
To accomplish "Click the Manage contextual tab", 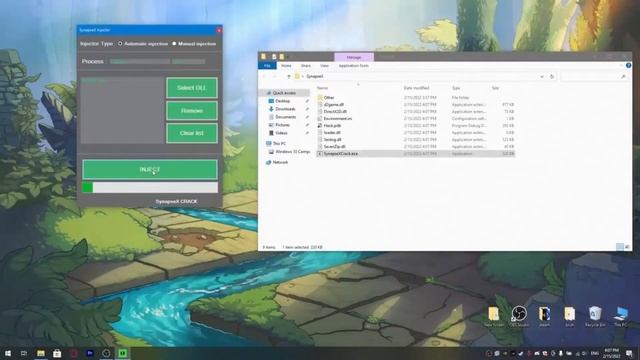I will click(354, 57).
